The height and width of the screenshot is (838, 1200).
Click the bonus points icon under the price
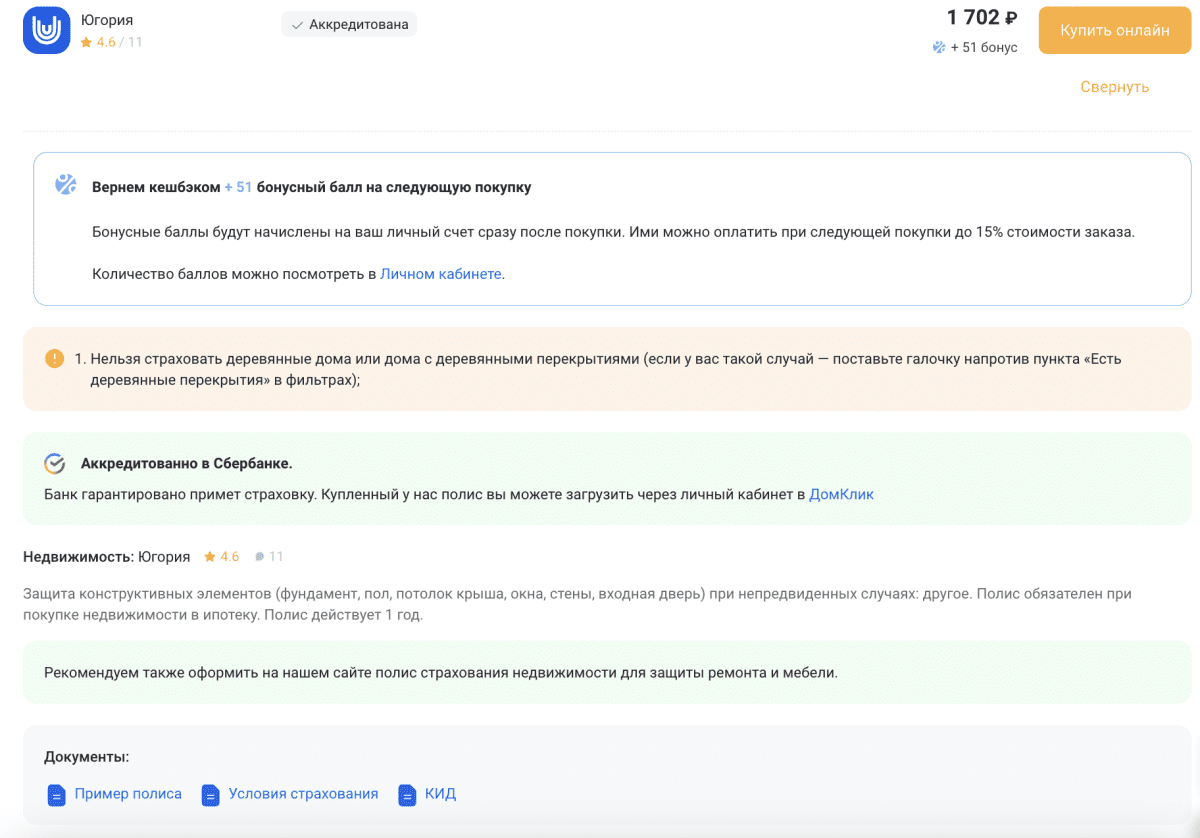tap(939, 47)
